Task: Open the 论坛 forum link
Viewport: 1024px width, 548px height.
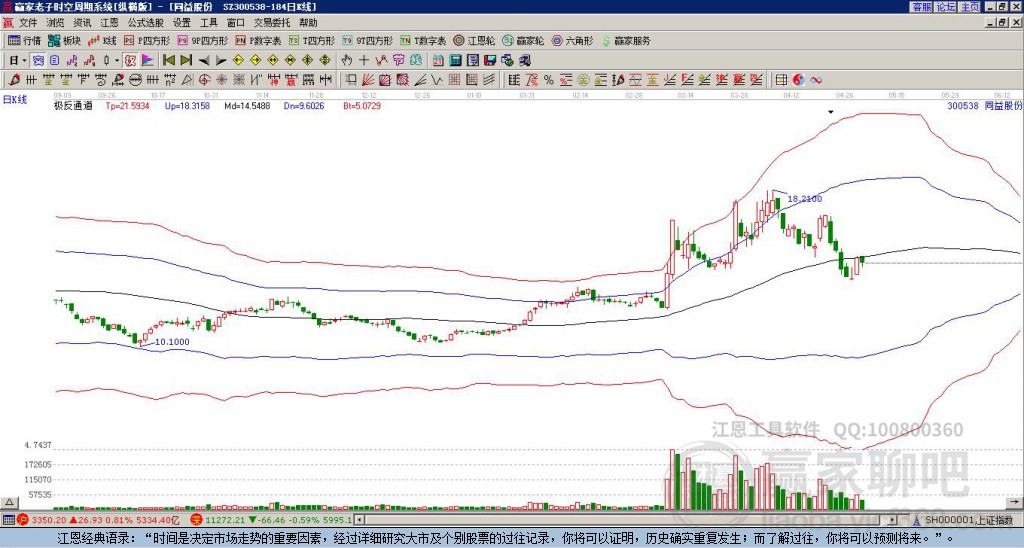Action: (x=946, y=7)
